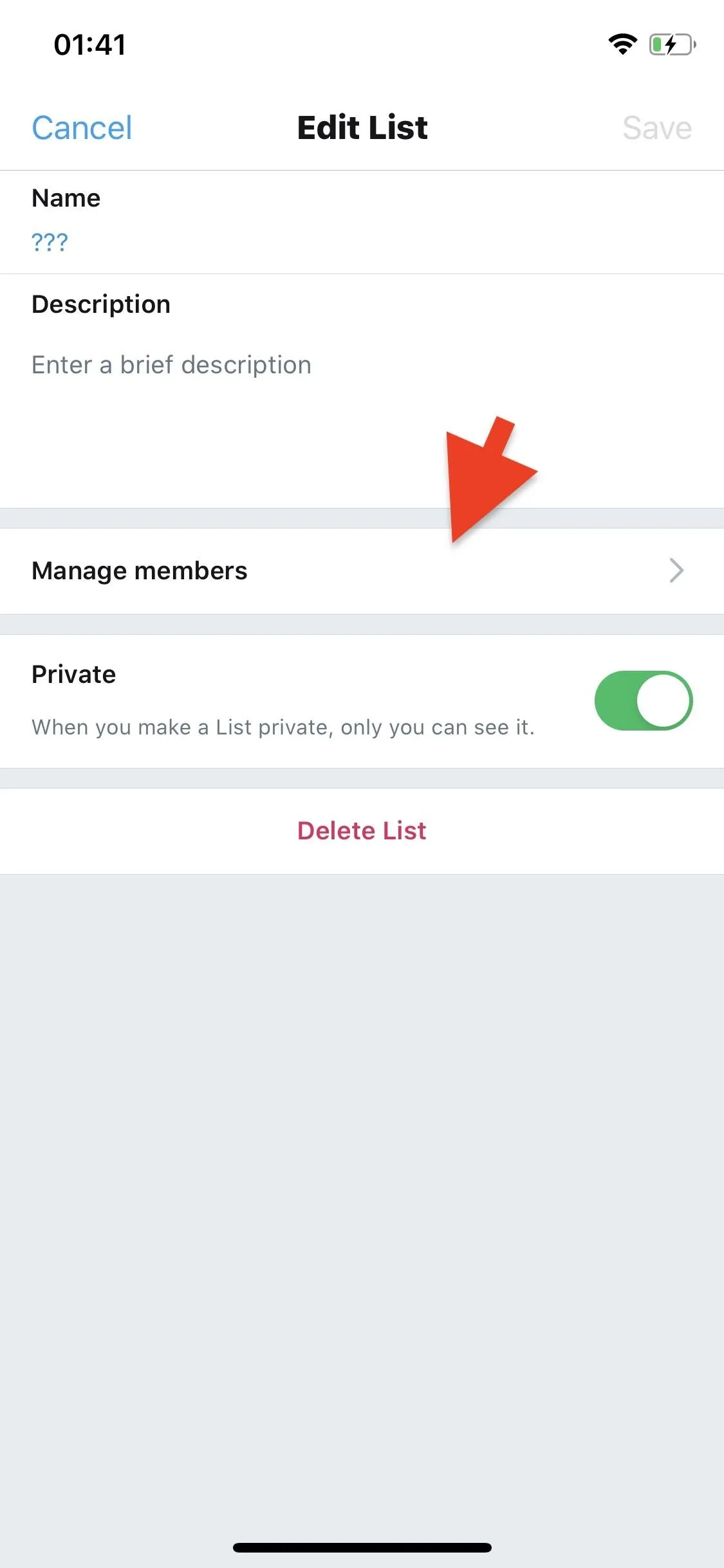The image size is (724, 1568).
Task: Tap the home indicator bar
Action: tap(362, 1547)
